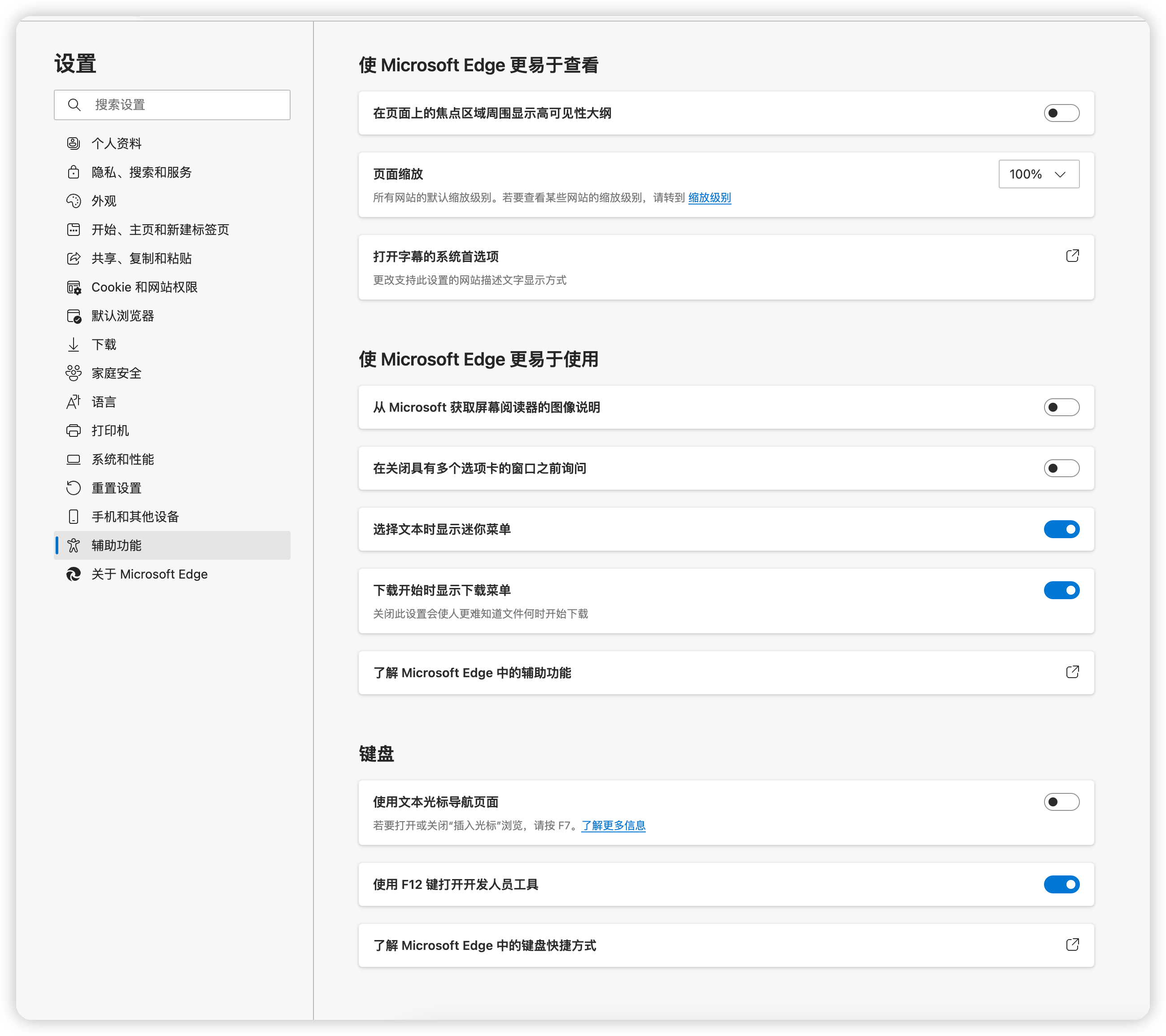Open 个人资料 settings section

pos(172,143)
